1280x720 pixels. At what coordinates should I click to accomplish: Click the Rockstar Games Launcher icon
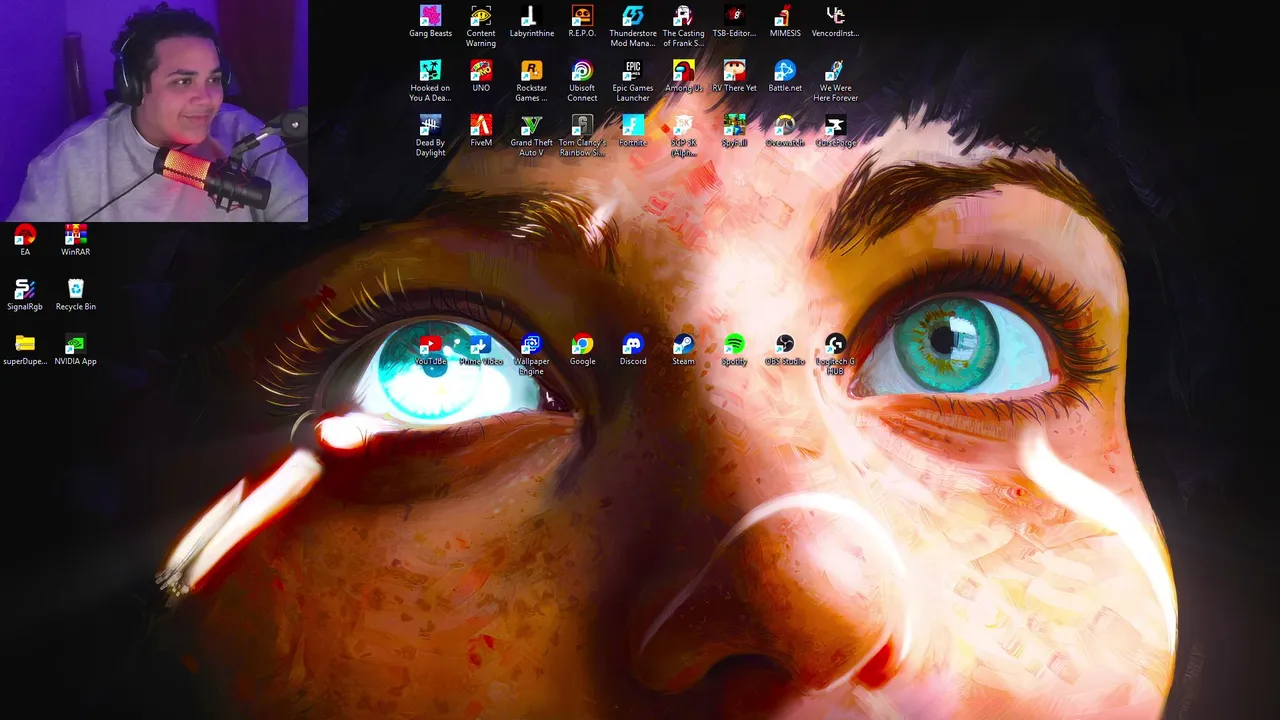(x=531, y=81)
